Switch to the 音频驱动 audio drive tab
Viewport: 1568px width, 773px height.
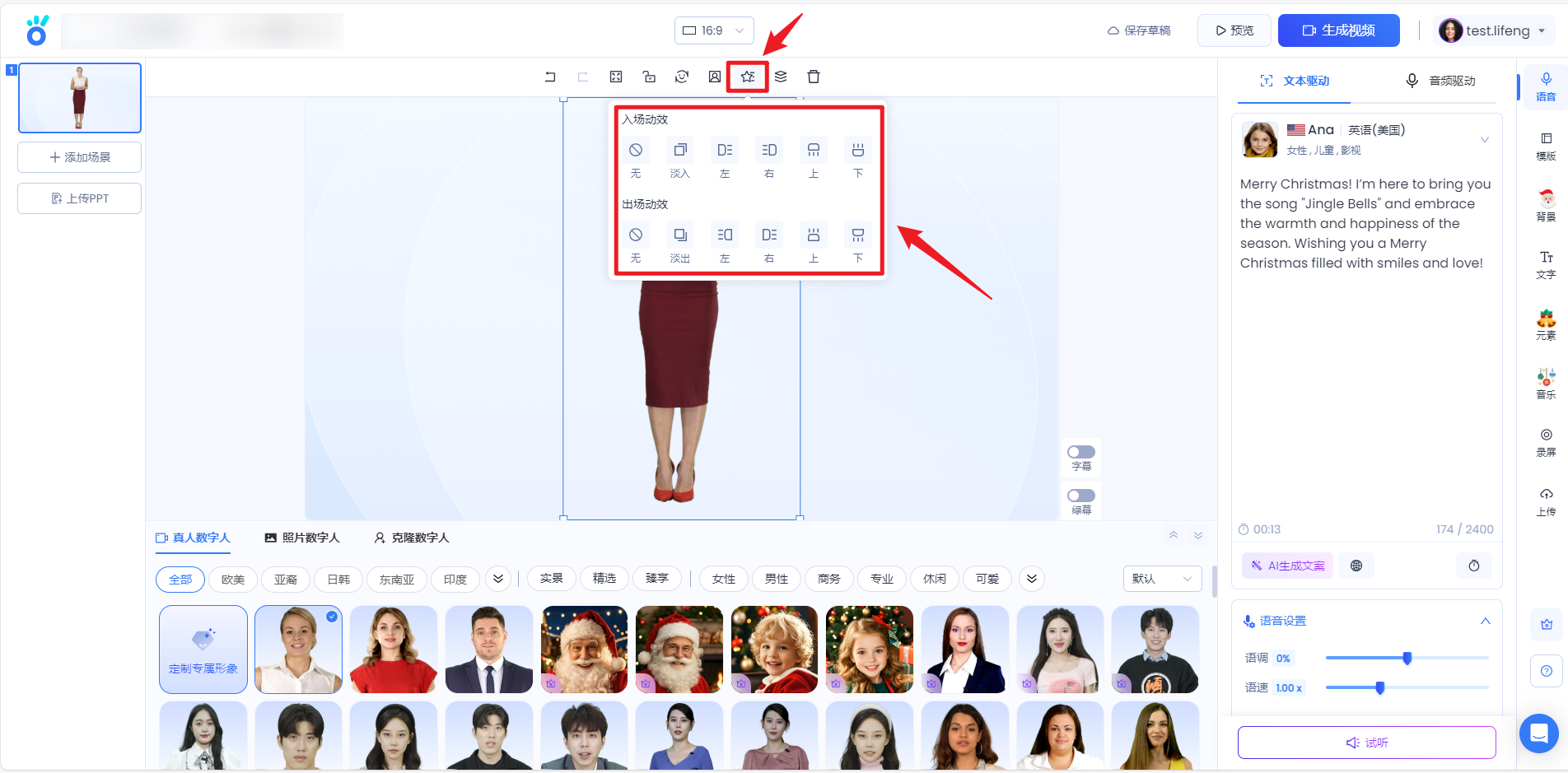click(1440, 81)
